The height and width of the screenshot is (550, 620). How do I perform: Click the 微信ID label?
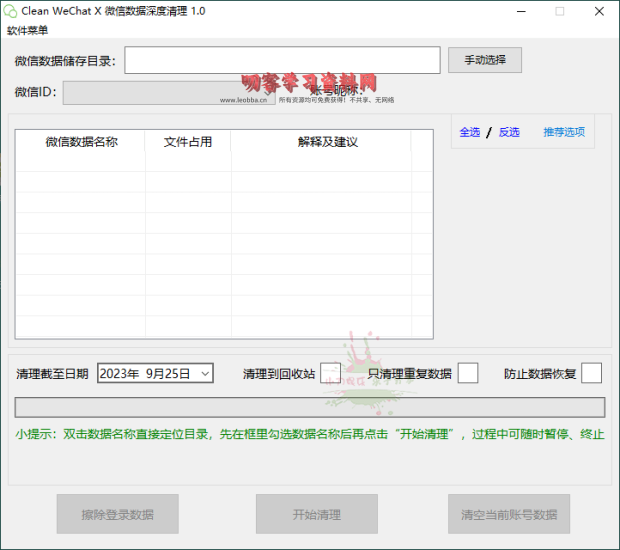36,92
